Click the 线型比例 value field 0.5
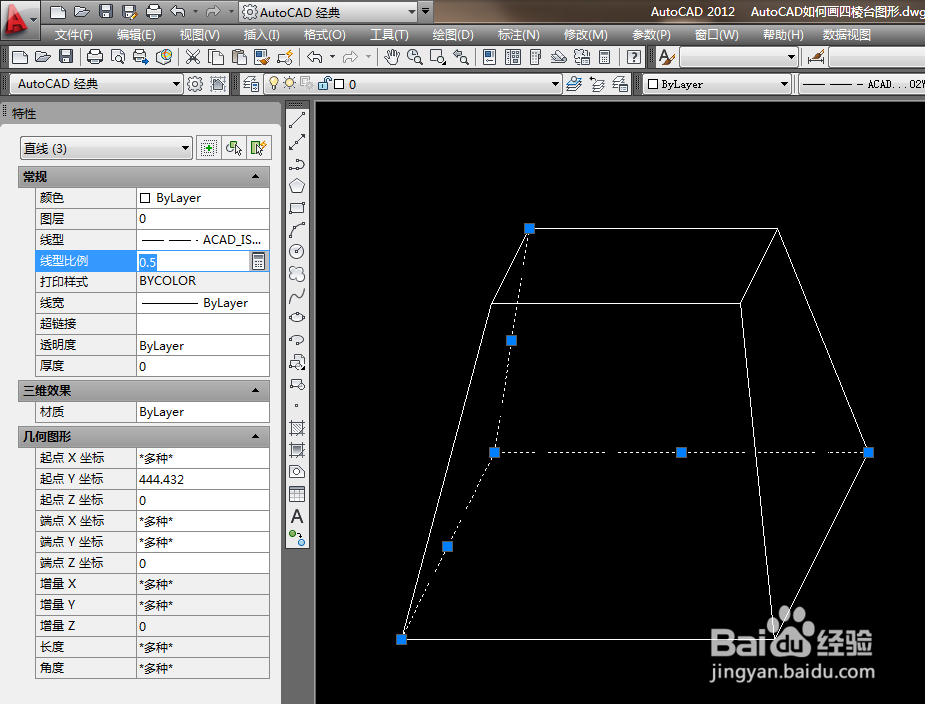 pos(194,261)
